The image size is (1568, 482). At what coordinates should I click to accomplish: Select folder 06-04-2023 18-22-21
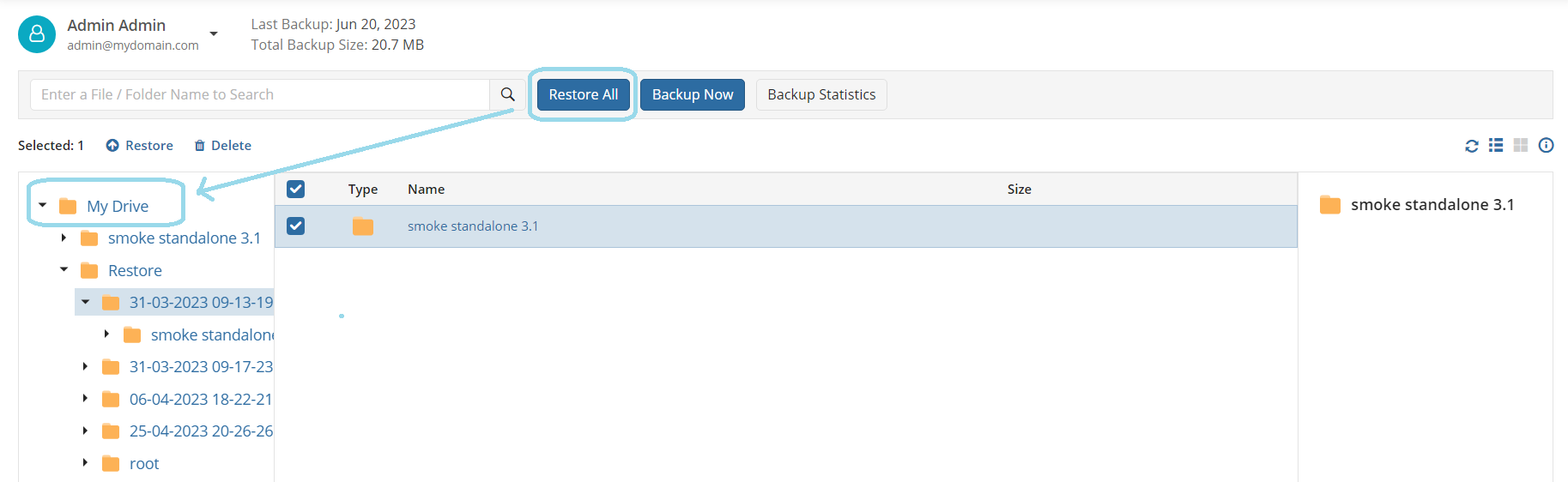coord(201,400)
